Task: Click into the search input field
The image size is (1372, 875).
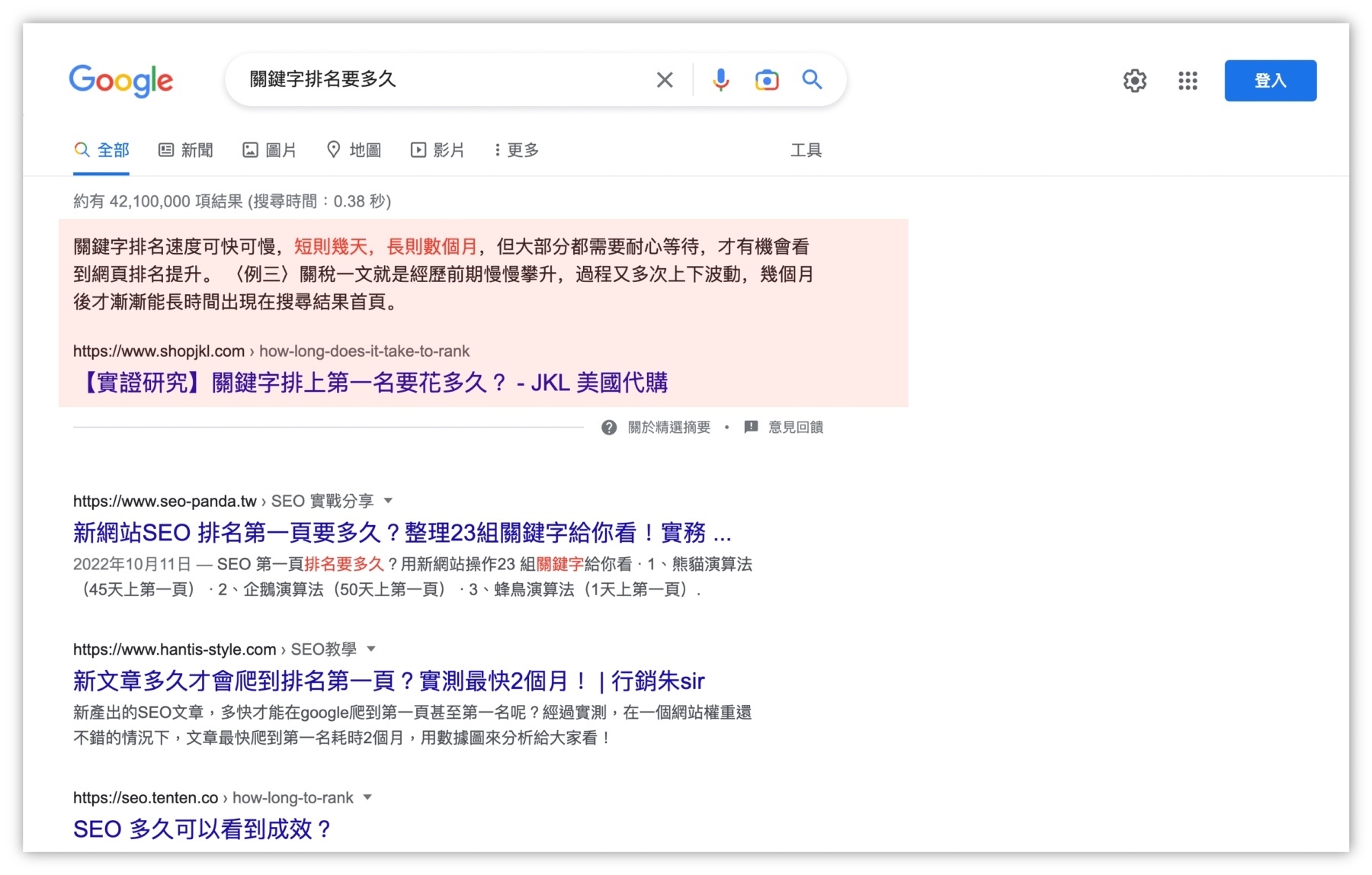Action: pos(442,79)
